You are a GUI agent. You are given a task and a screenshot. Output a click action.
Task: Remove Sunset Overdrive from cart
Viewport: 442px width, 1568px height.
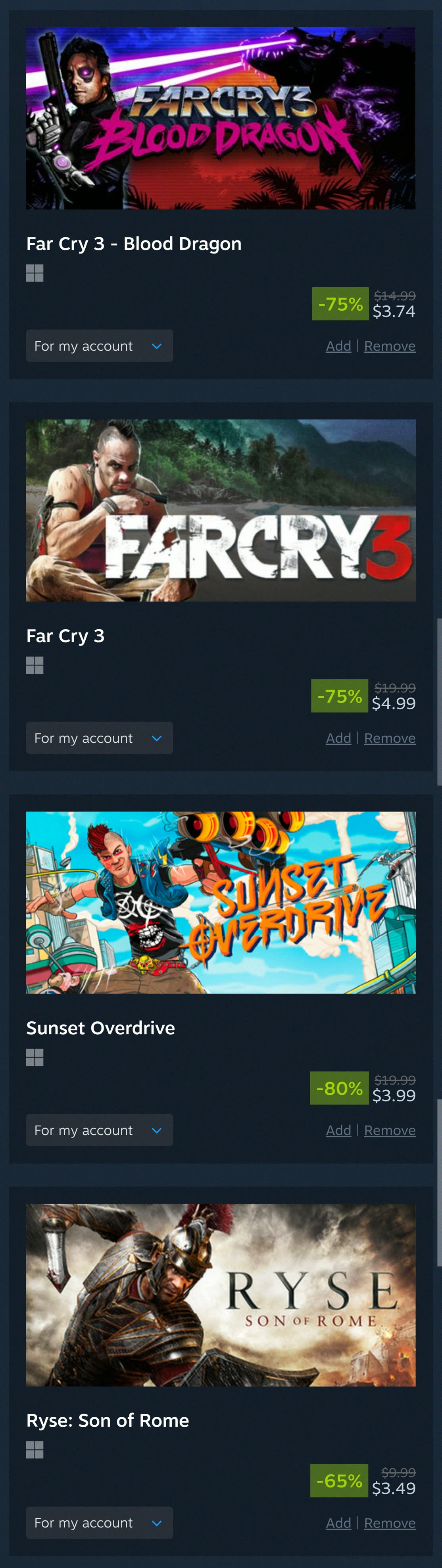pos(390,1130)
